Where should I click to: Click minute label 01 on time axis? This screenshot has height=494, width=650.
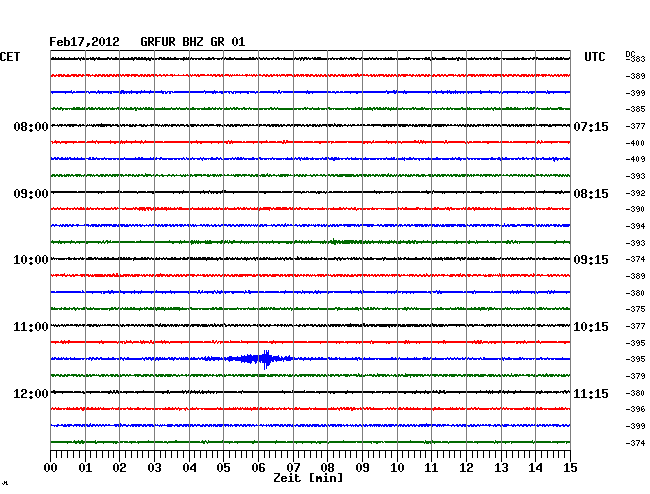(x=85, y=468)
